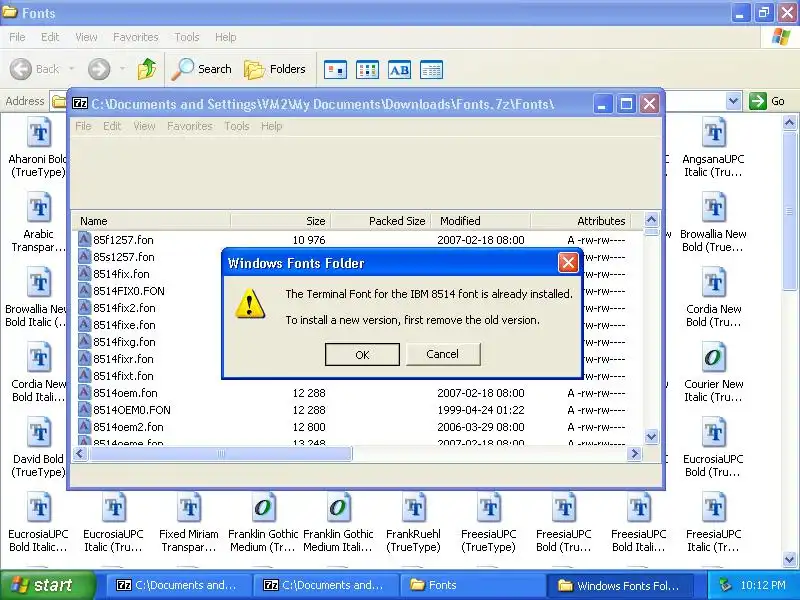Click 7-Zip horizontal scrollbar left arrow
The image size is (800, 600).
tap(80, 454)
